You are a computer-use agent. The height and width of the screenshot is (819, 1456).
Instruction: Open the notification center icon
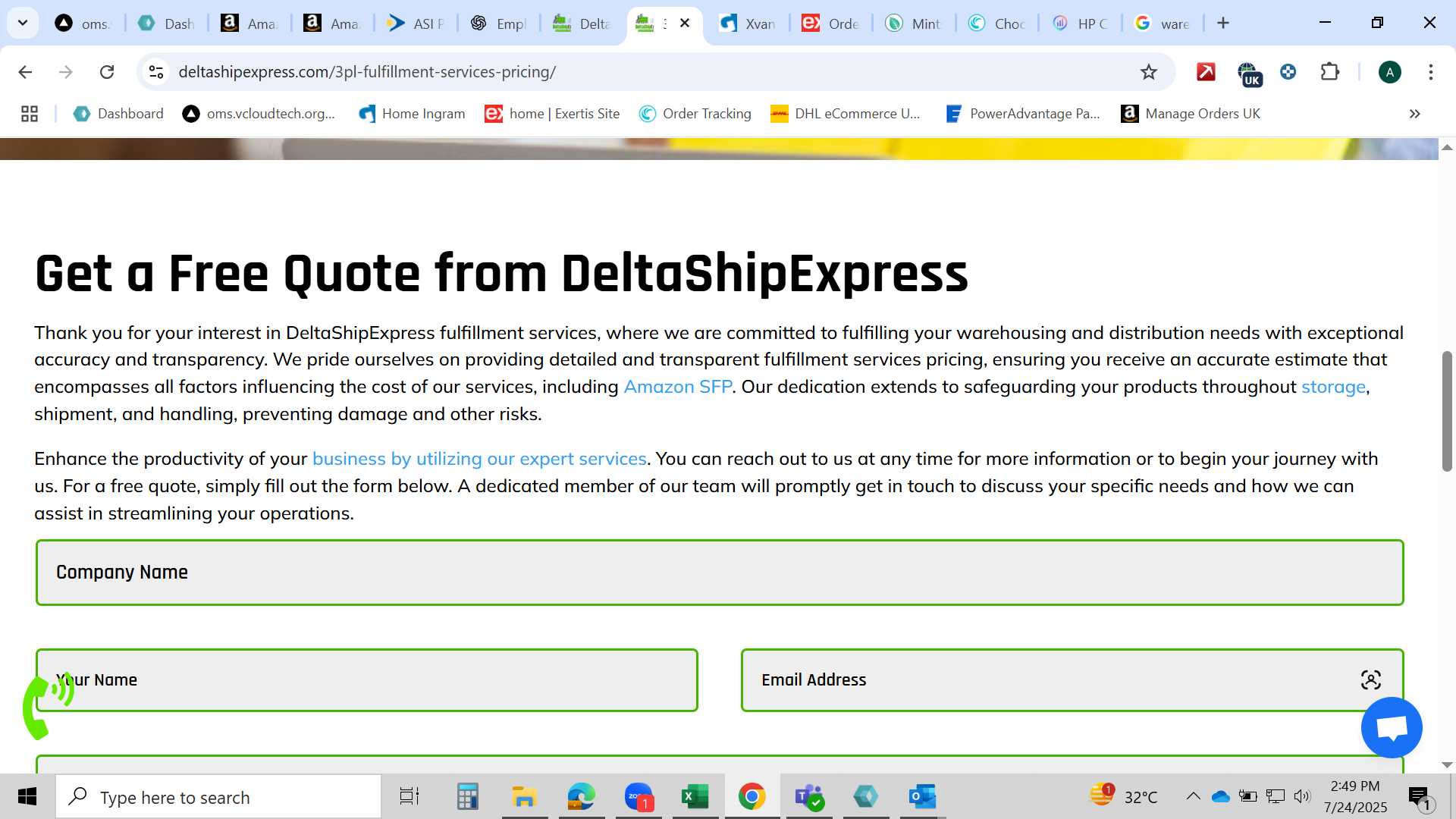[x=1420, y=797]
